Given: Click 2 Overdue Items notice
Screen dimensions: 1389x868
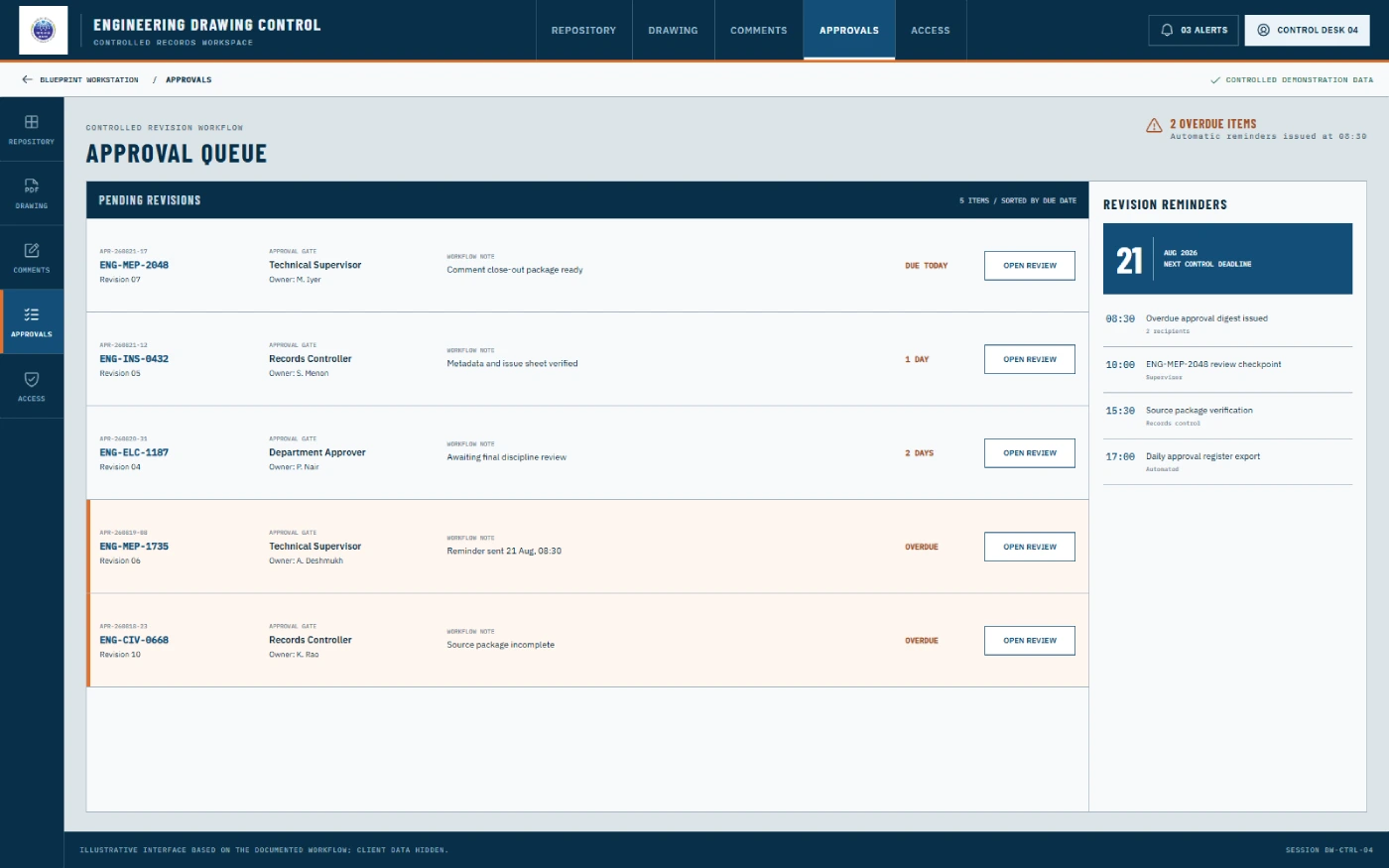Looking at the screenshot, I should 1212,124.
